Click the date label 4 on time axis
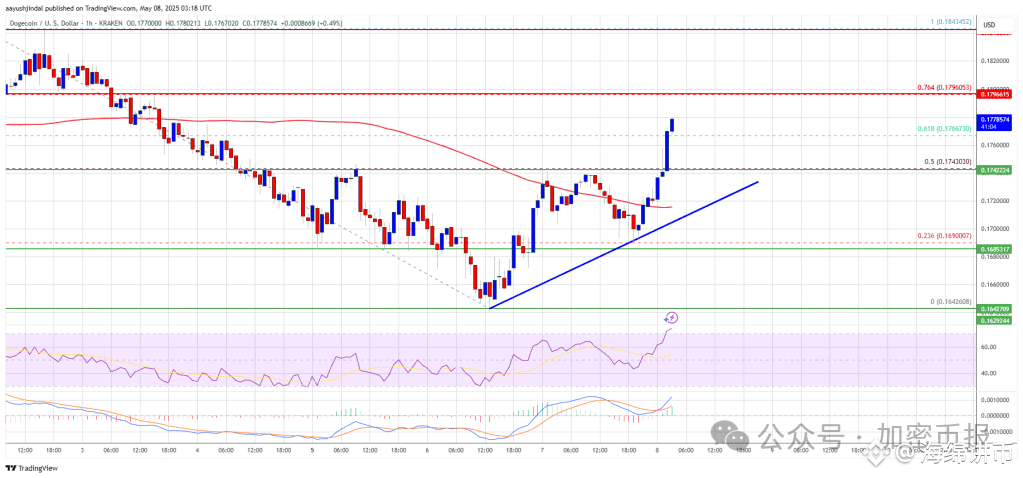 pos(196,451)
